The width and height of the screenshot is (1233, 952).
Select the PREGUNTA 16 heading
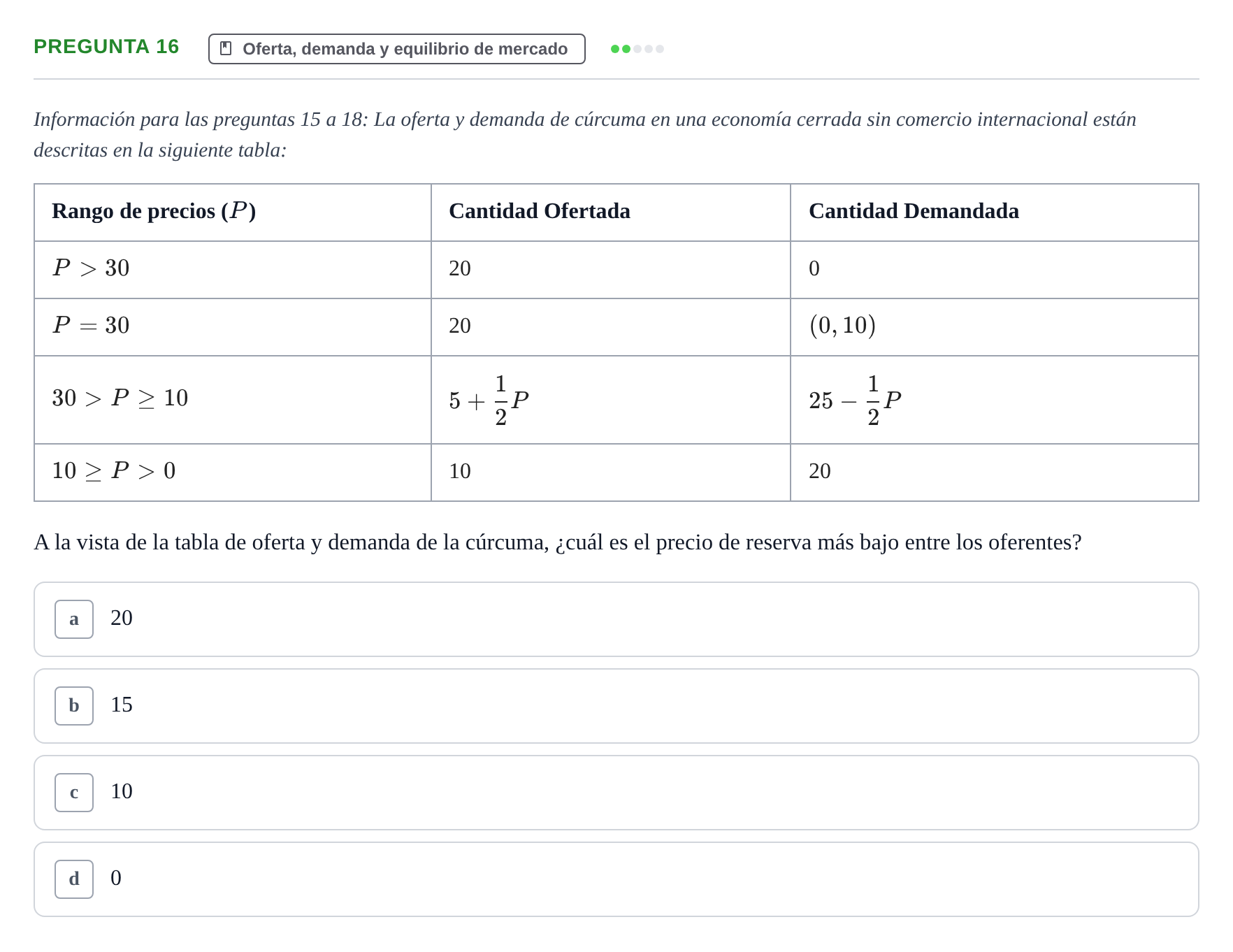coord(106,46)
